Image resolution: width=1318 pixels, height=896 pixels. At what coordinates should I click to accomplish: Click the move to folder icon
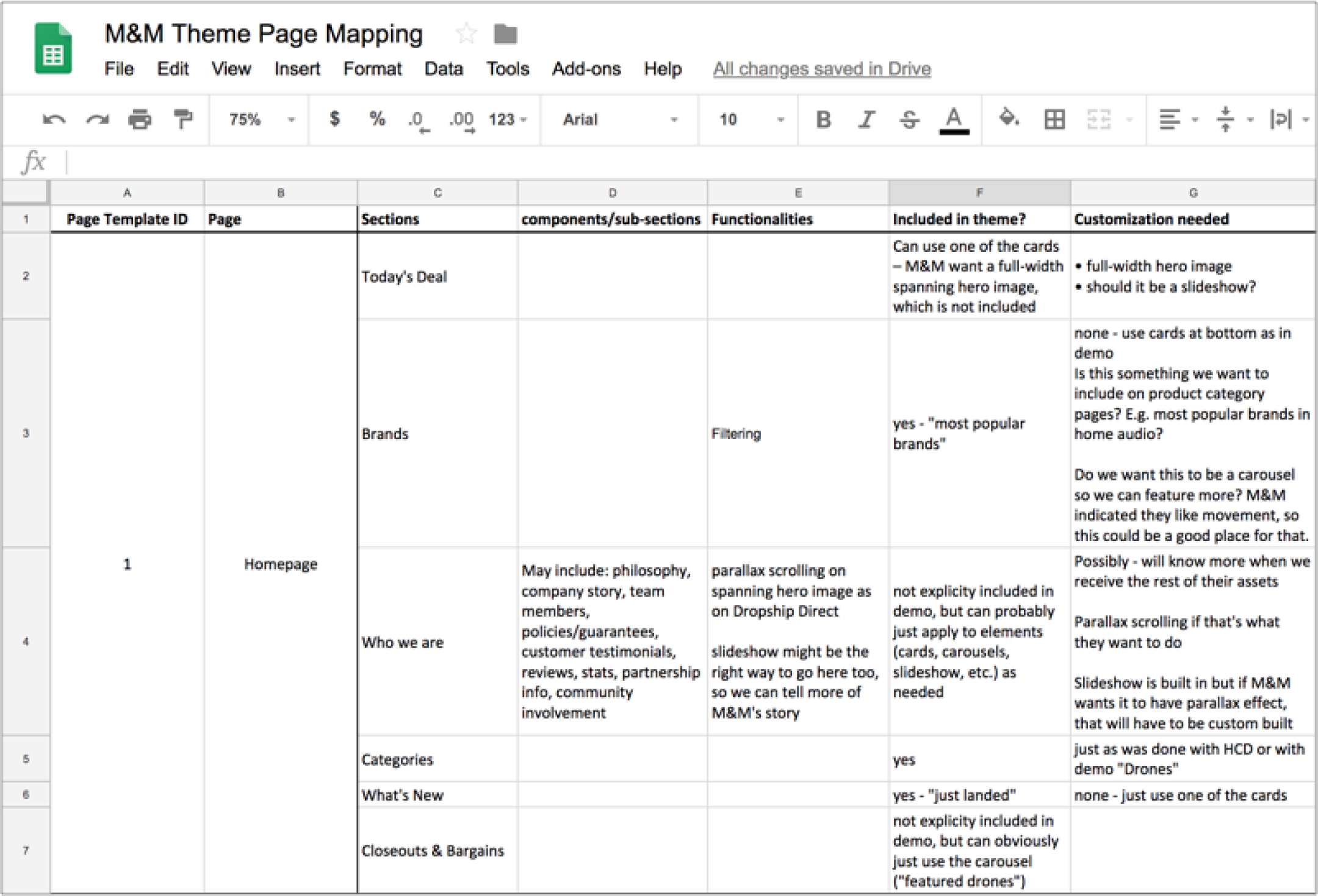coord(505,35)
